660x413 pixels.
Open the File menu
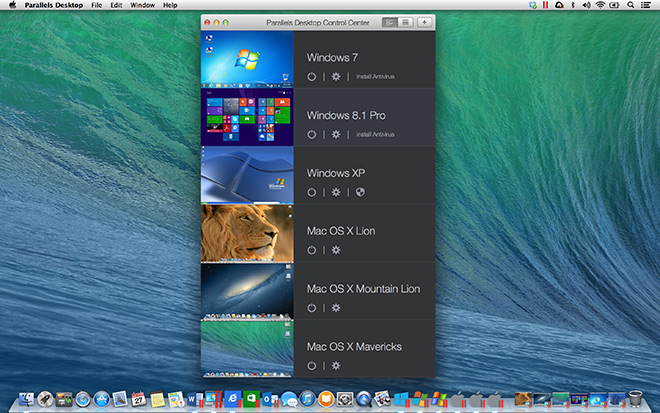97,5
